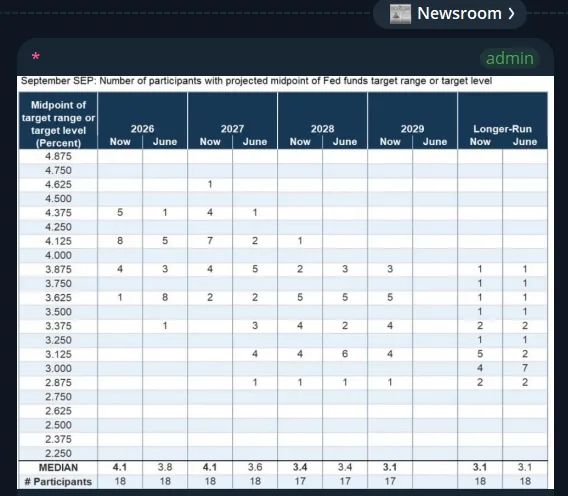Viewport: 568px width, 496px height.
Task: Select the 4.750 row label
Action: click(x=58, y=170)
